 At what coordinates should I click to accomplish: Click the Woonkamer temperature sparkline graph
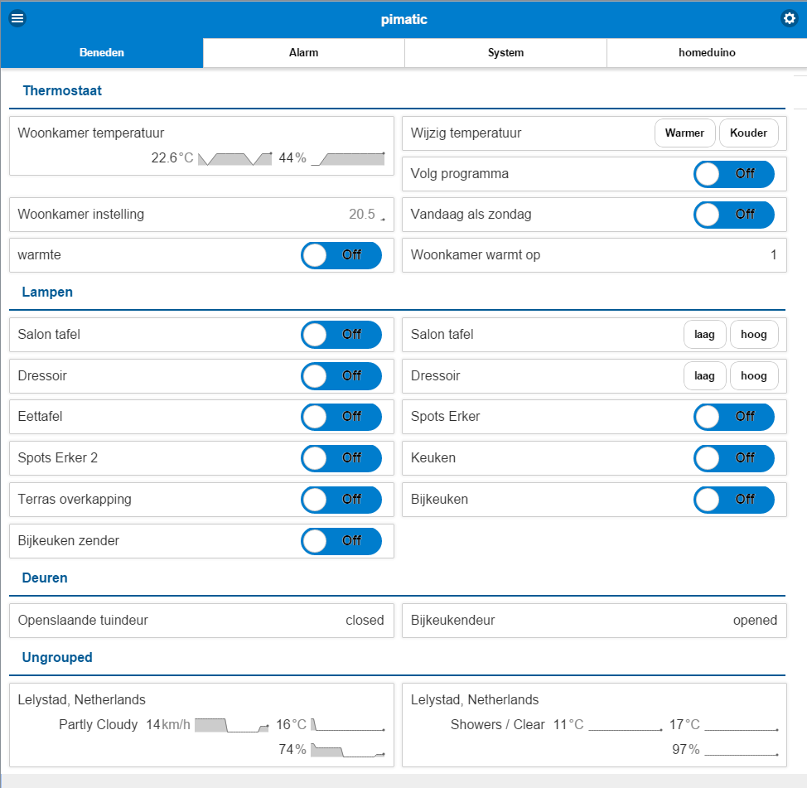pyautogui.click(x=235, y=158)
